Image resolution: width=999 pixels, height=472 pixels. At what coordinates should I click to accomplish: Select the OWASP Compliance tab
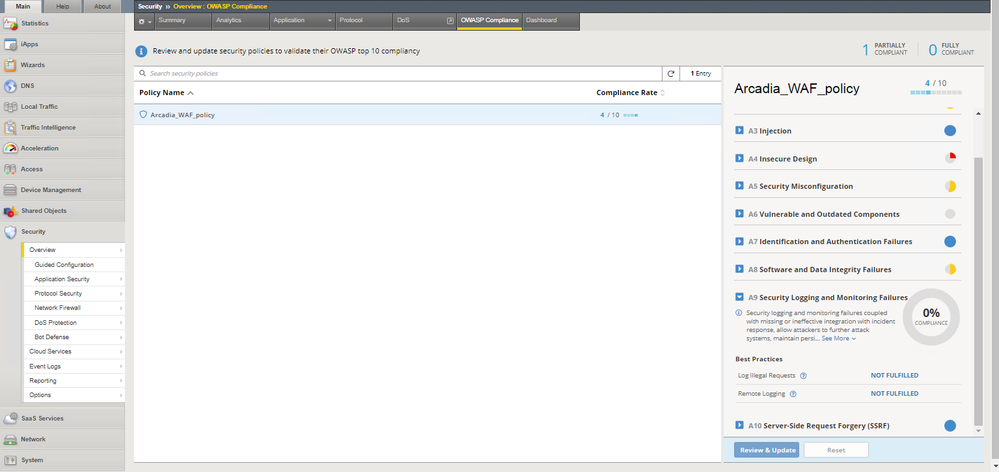pyautogui.click(x=489, y=21)
